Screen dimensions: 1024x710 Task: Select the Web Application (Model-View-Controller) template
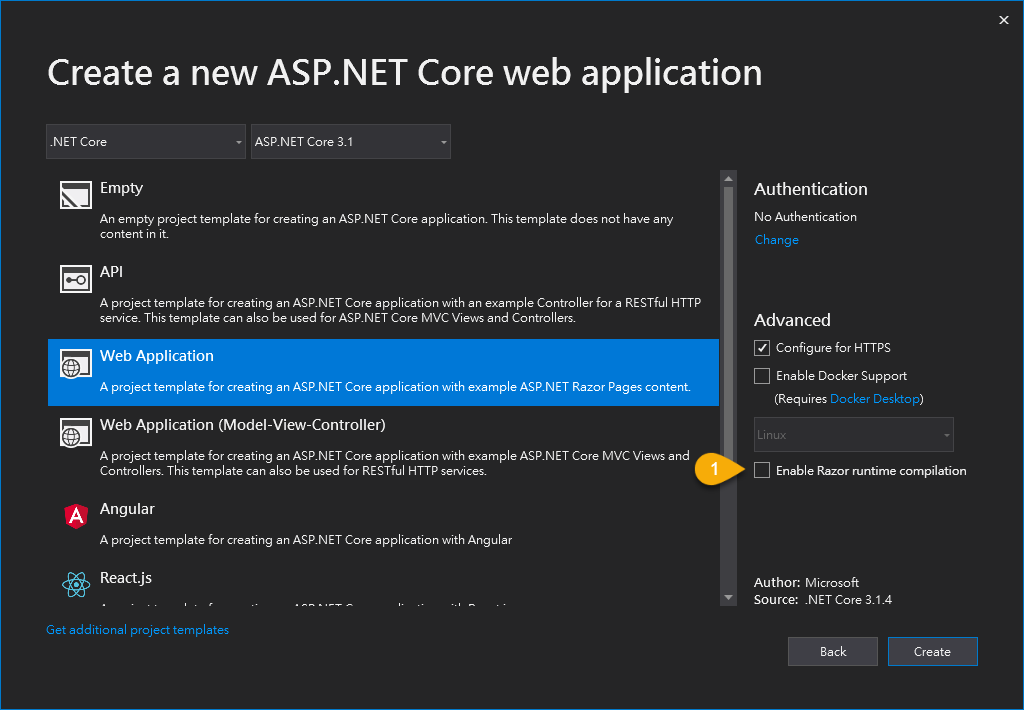click(242, 425)
